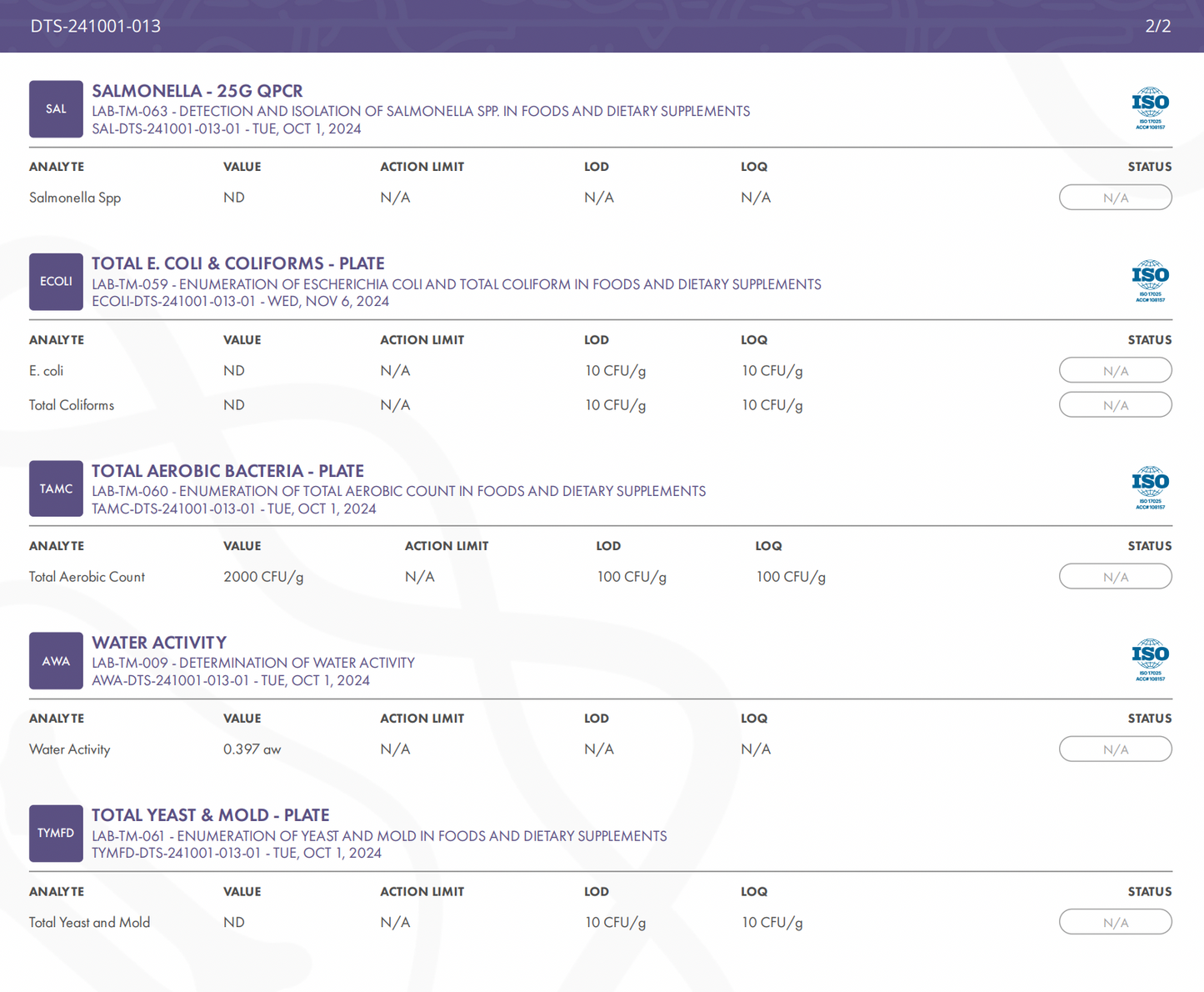The image size is (1204, 992).
Task: Click ISO logo beside Total Aerobic Bacteria
Action: 1150,488
